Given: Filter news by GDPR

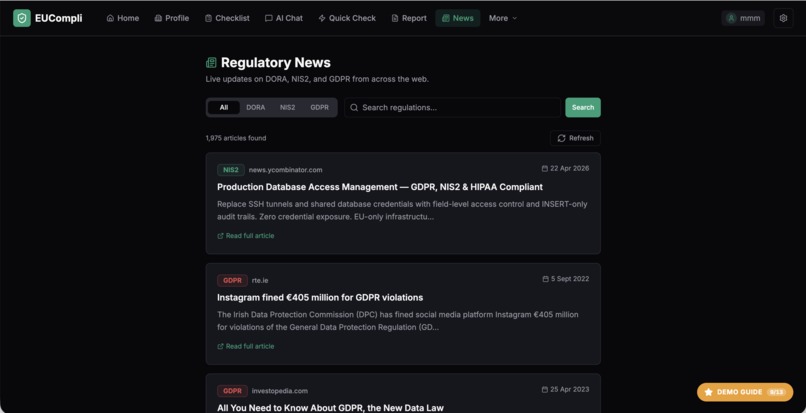Looking at the screenshot, I should coord(319,107).
